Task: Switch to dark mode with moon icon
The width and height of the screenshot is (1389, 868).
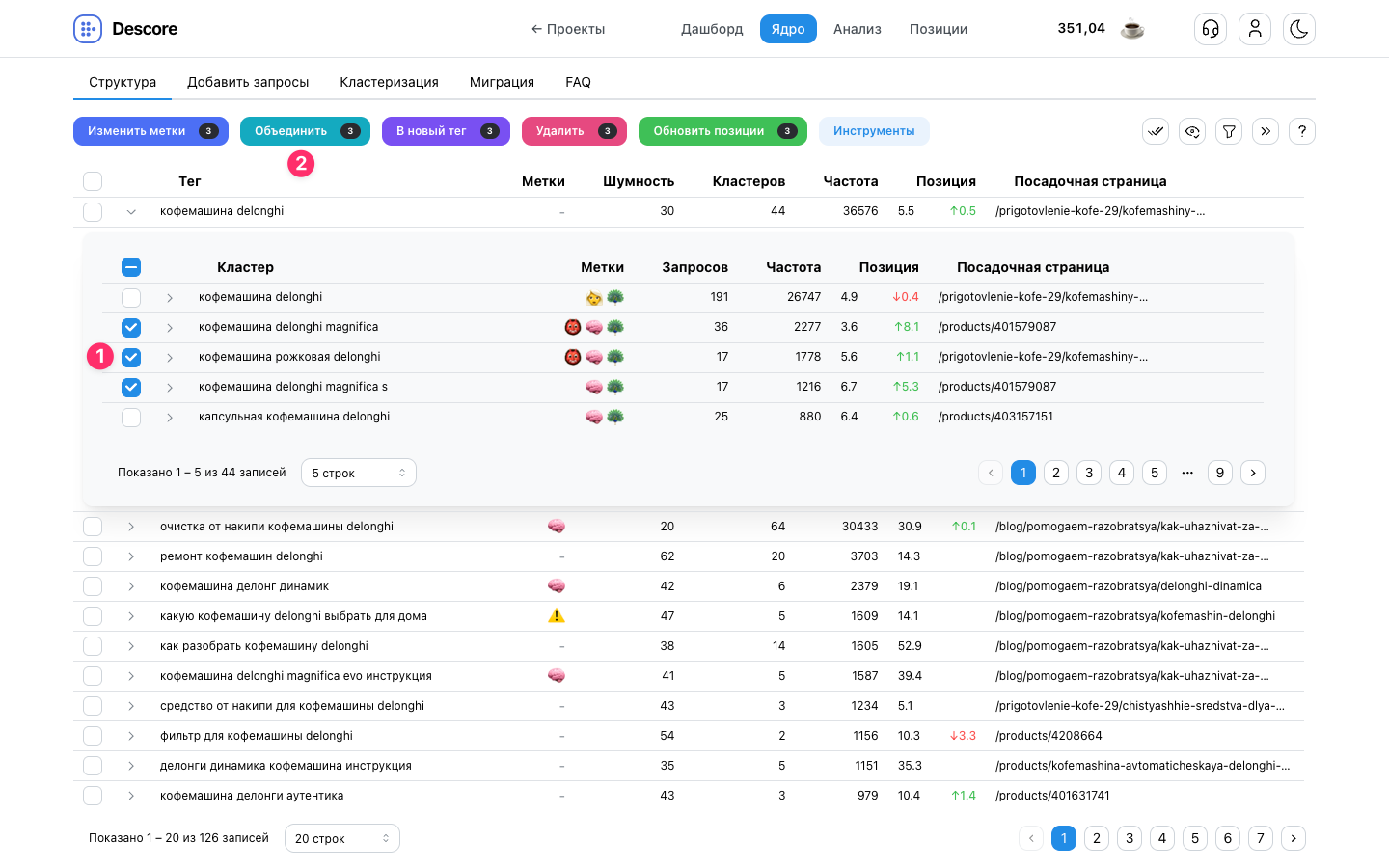Action: coord(1299,29)
